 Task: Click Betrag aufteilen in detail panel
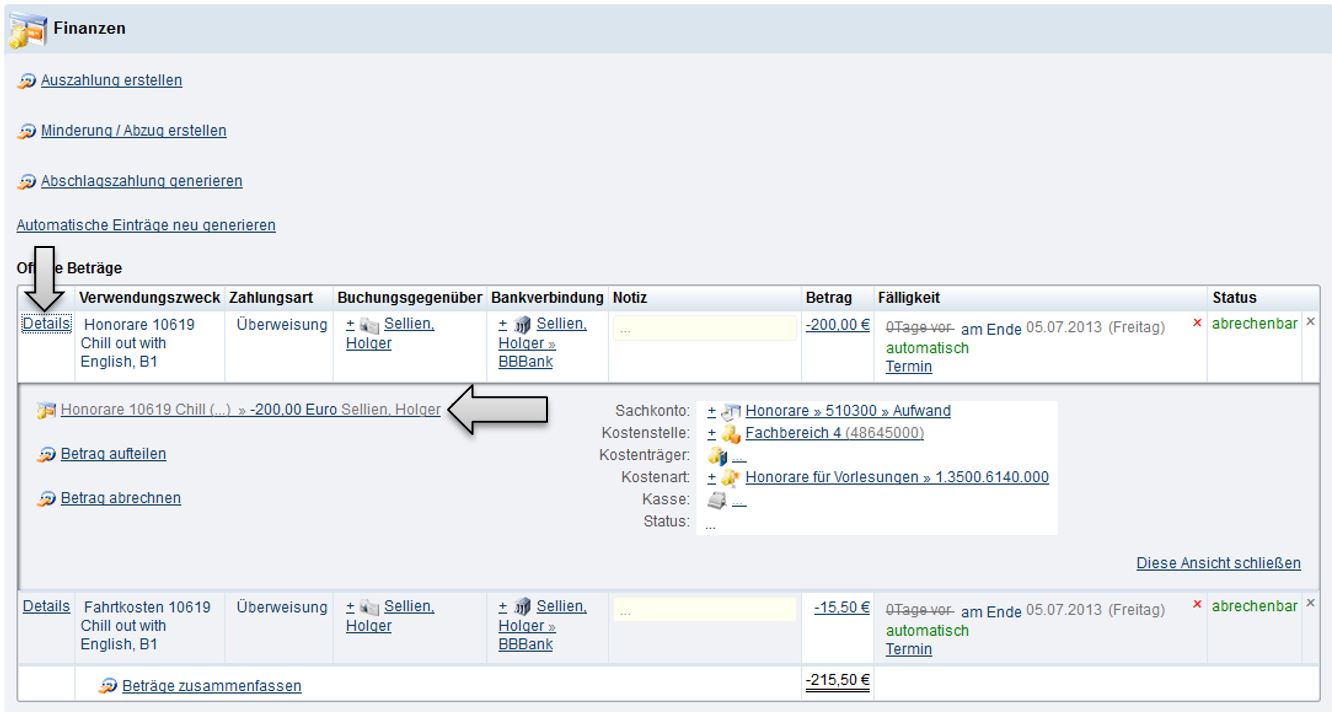tap(113, 454)
